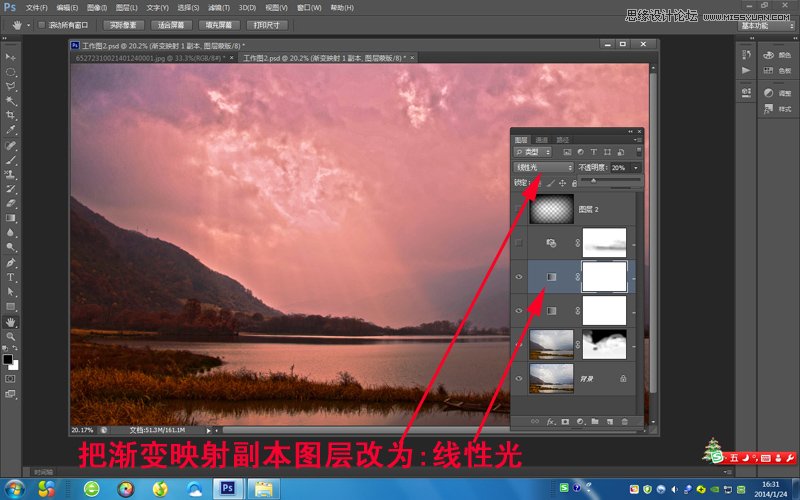Open the 滤镜(T) menu
The image size is (800, 500).
(x=218, y=8)
